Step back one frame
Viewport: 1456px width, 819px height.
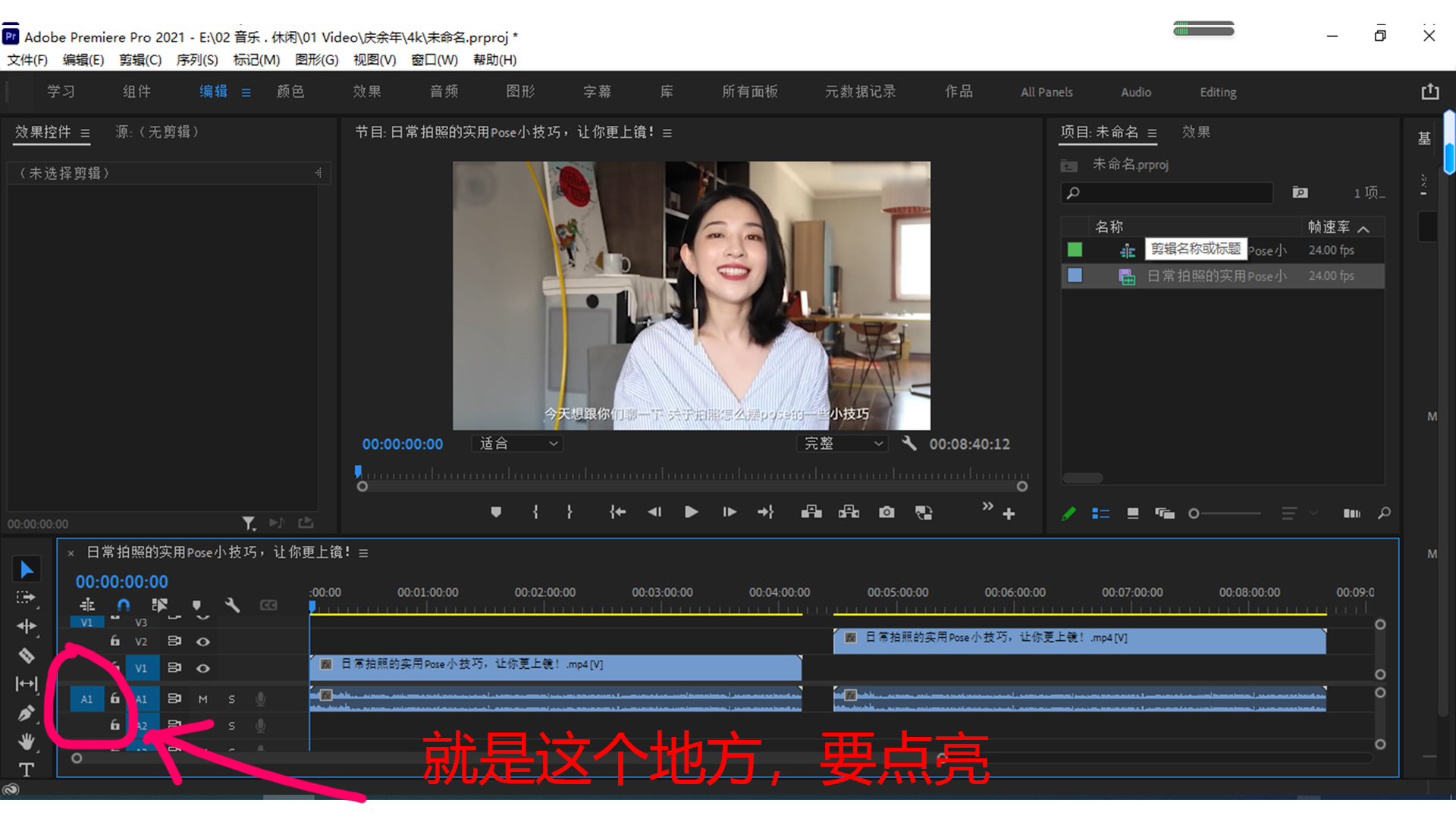[x=654, y=513]
